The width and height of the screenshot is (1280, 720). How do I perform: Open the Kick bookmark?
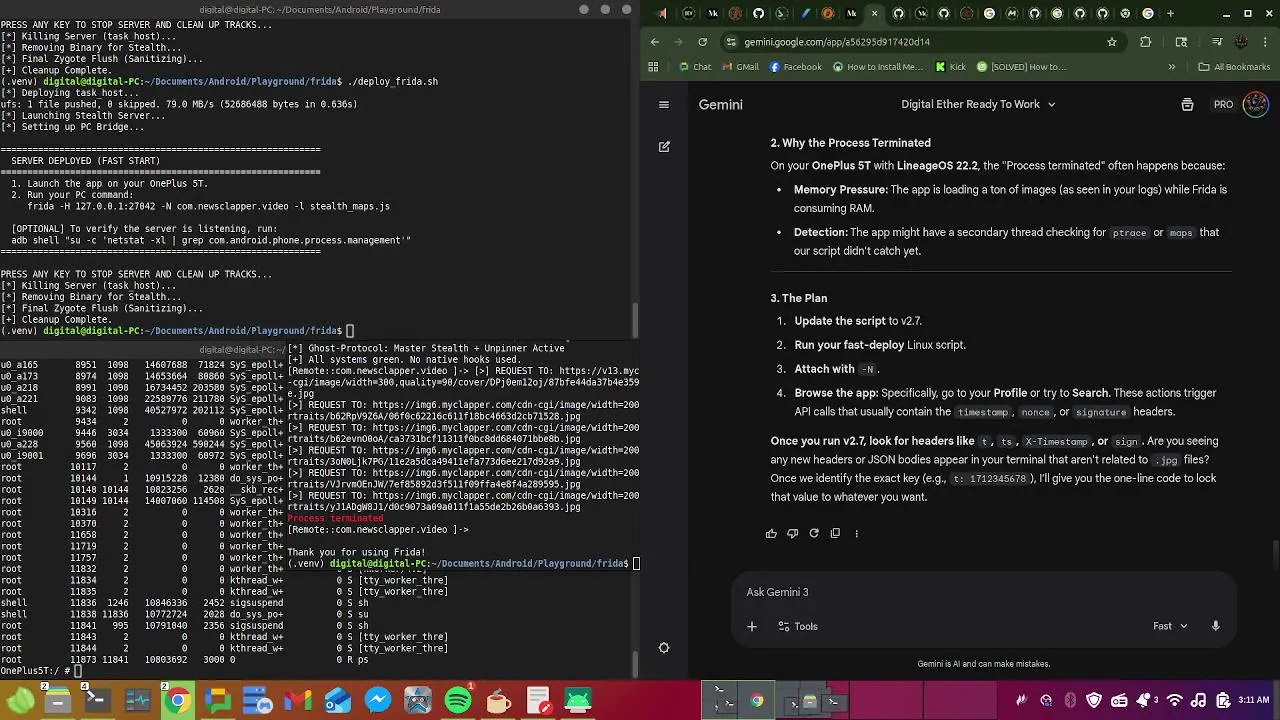click(951, 67)
